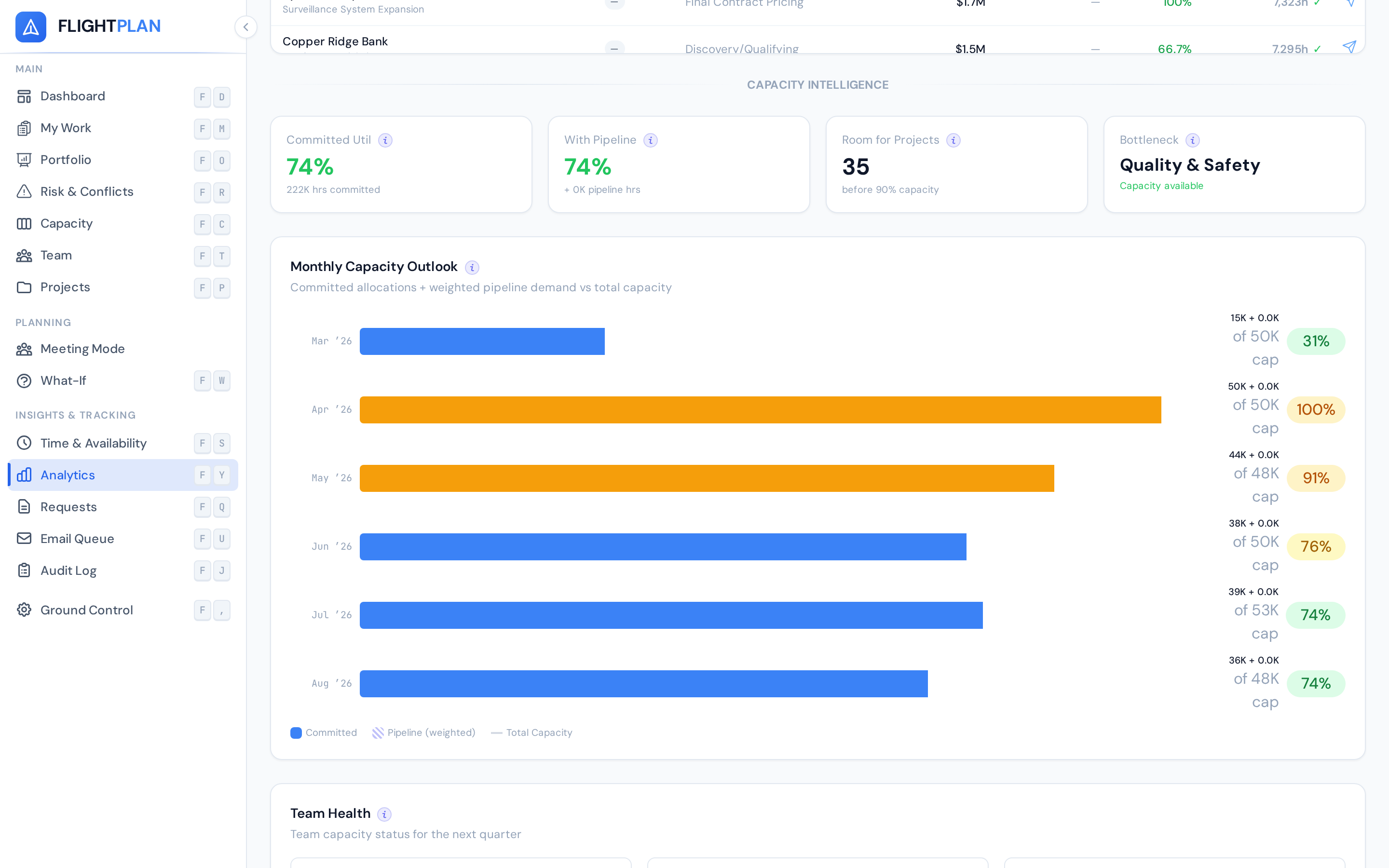
Task: Click the Time & Availability clock icon
Action: 24,443
